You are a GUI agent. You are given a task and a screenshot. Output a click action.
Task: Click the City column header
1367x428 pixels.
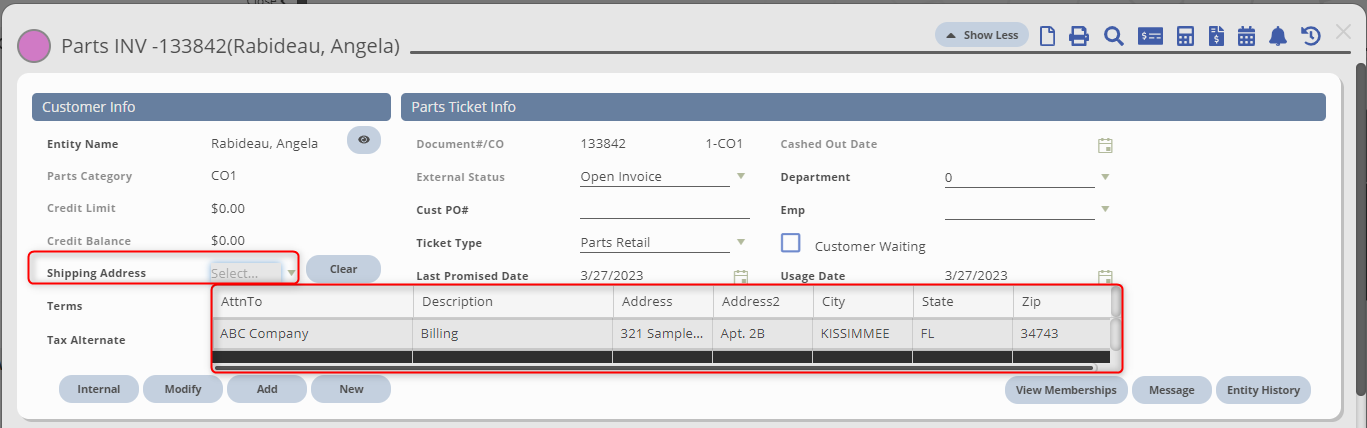tap(863, 301)
